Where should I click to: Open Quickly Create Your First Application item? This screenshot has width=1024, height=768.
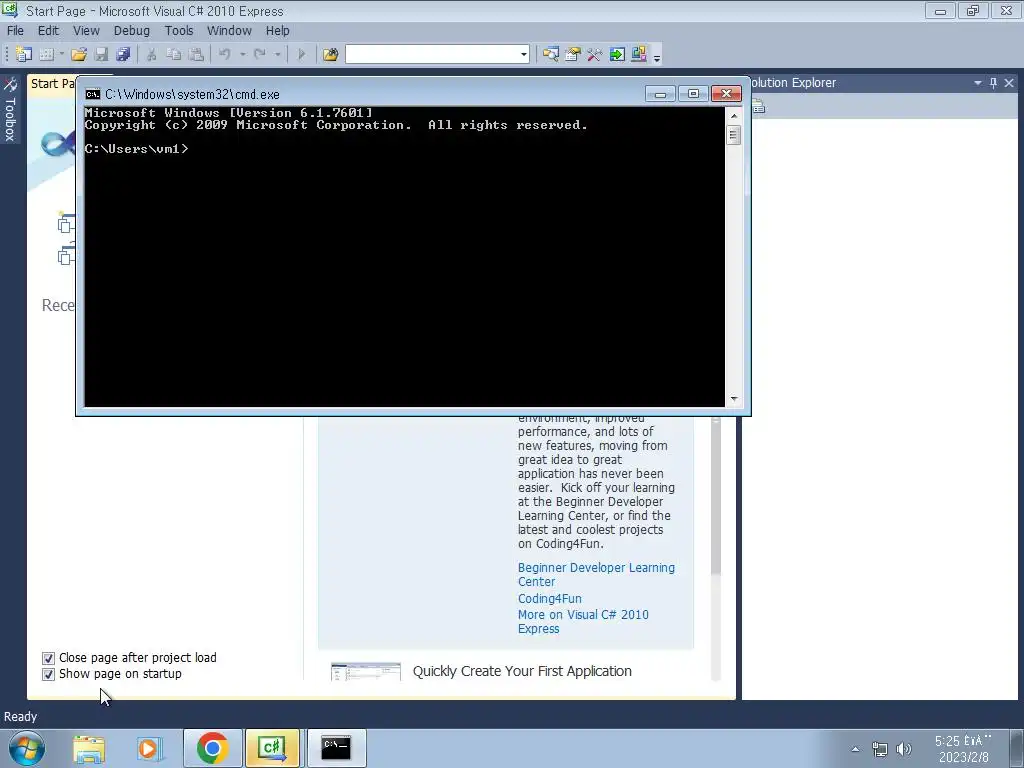click(522, 671)
